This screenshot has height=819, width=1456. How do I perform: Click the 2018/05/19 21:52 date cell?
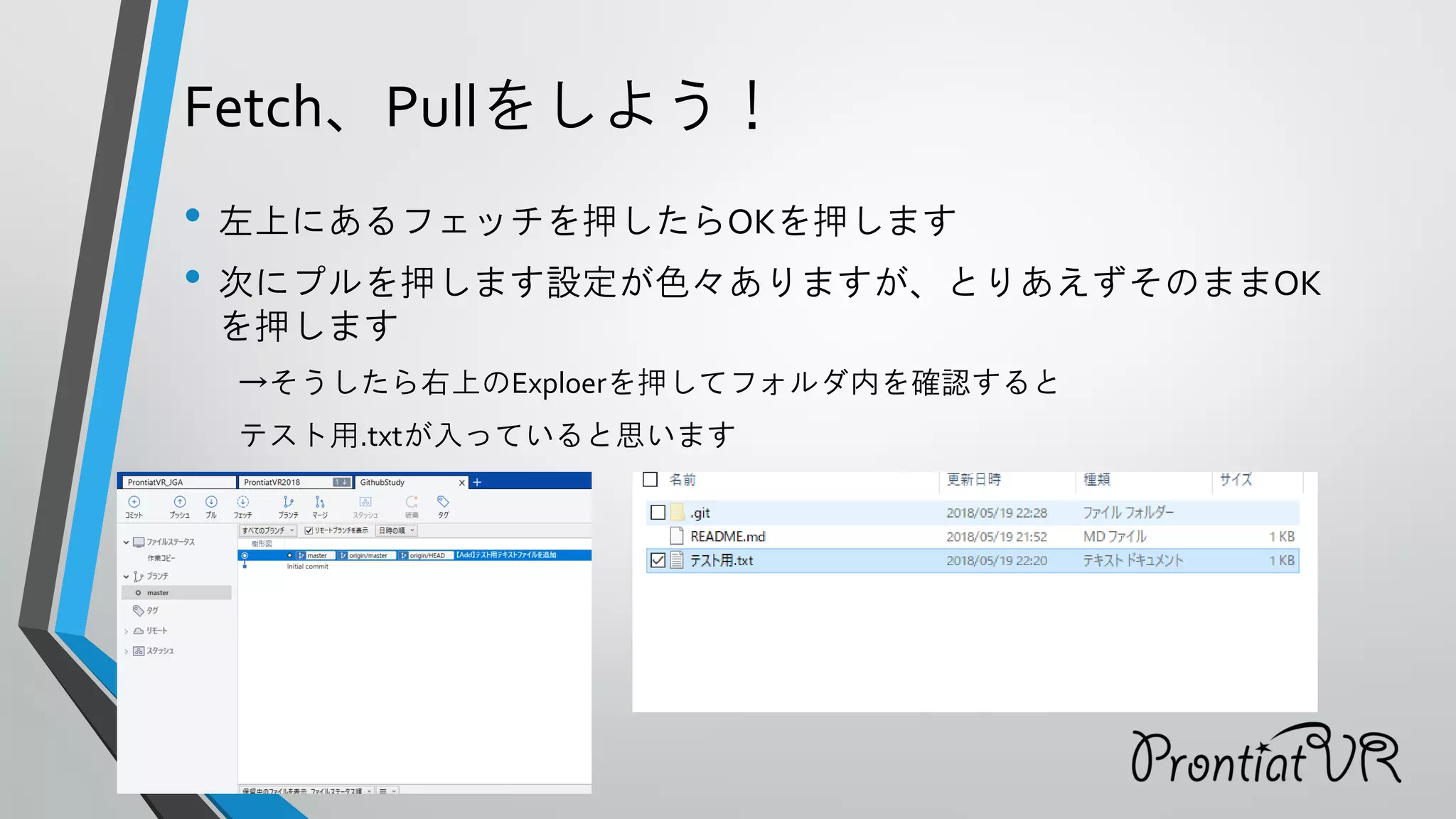tap(997, 537)
